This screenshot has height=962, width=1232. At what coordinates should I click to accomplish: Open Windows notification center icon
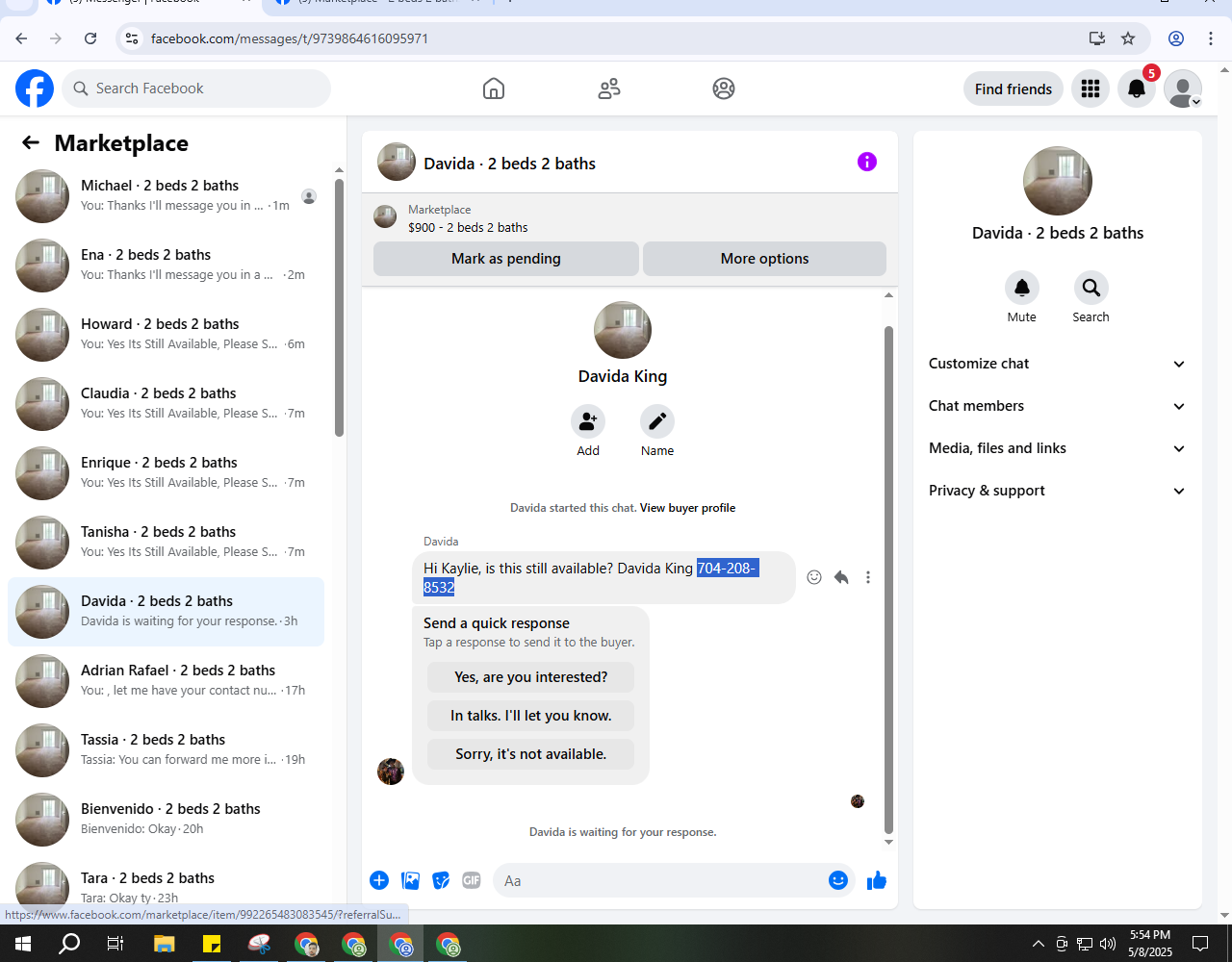[x=1200, y=944]
